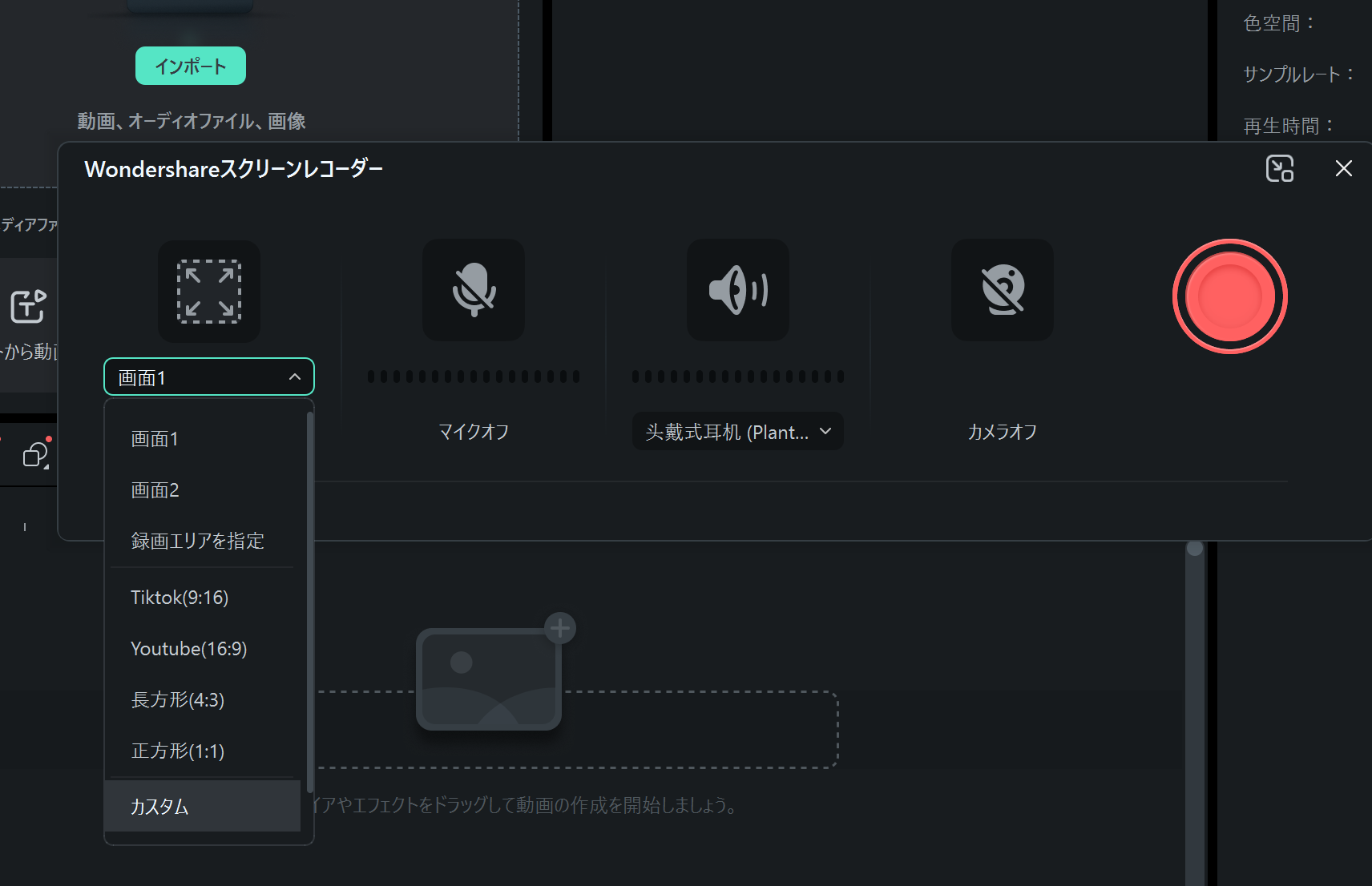Start recording with the red record button
This screenshot has width=1372, height=886.
click(x=1230, y=296)
